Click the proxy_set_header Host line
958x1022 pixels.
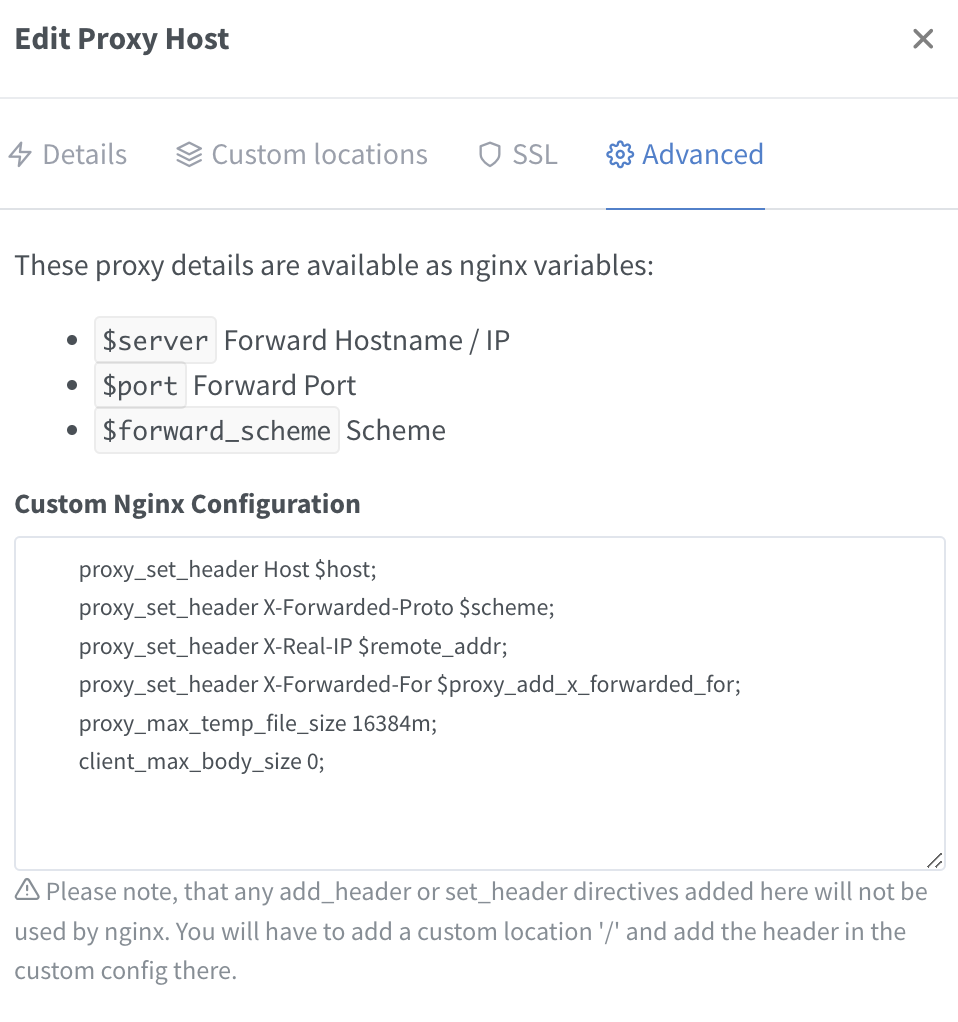pos(227,569)
